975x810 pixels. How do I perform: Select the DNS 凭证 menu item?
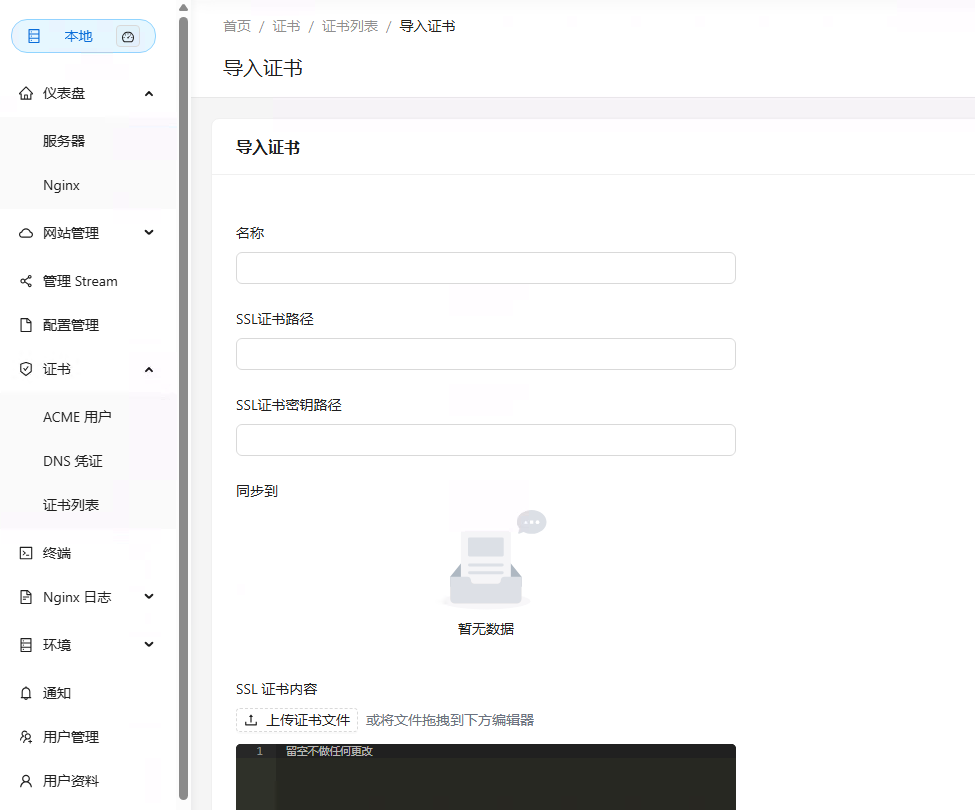(72, 460)
